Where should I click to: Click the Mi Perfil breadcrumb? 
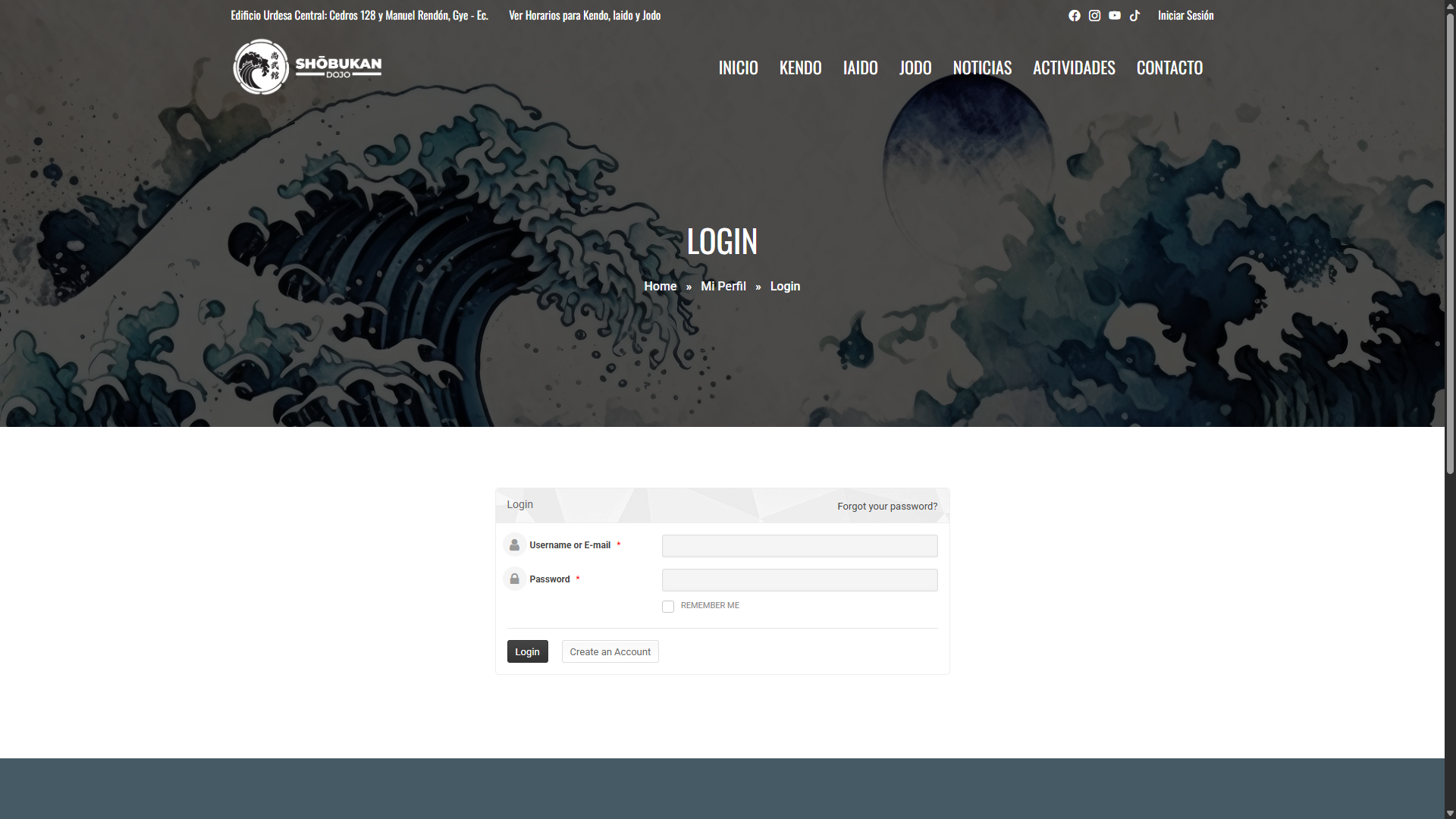point(723,286)
